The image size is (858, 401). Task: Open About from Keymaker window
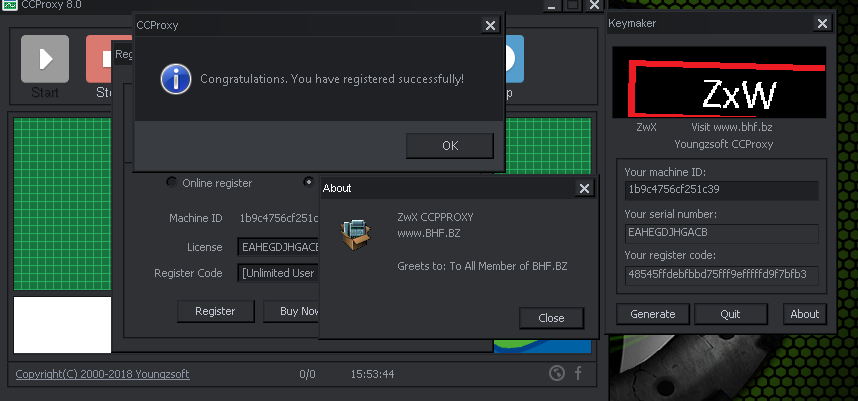(x=804, y=314)
